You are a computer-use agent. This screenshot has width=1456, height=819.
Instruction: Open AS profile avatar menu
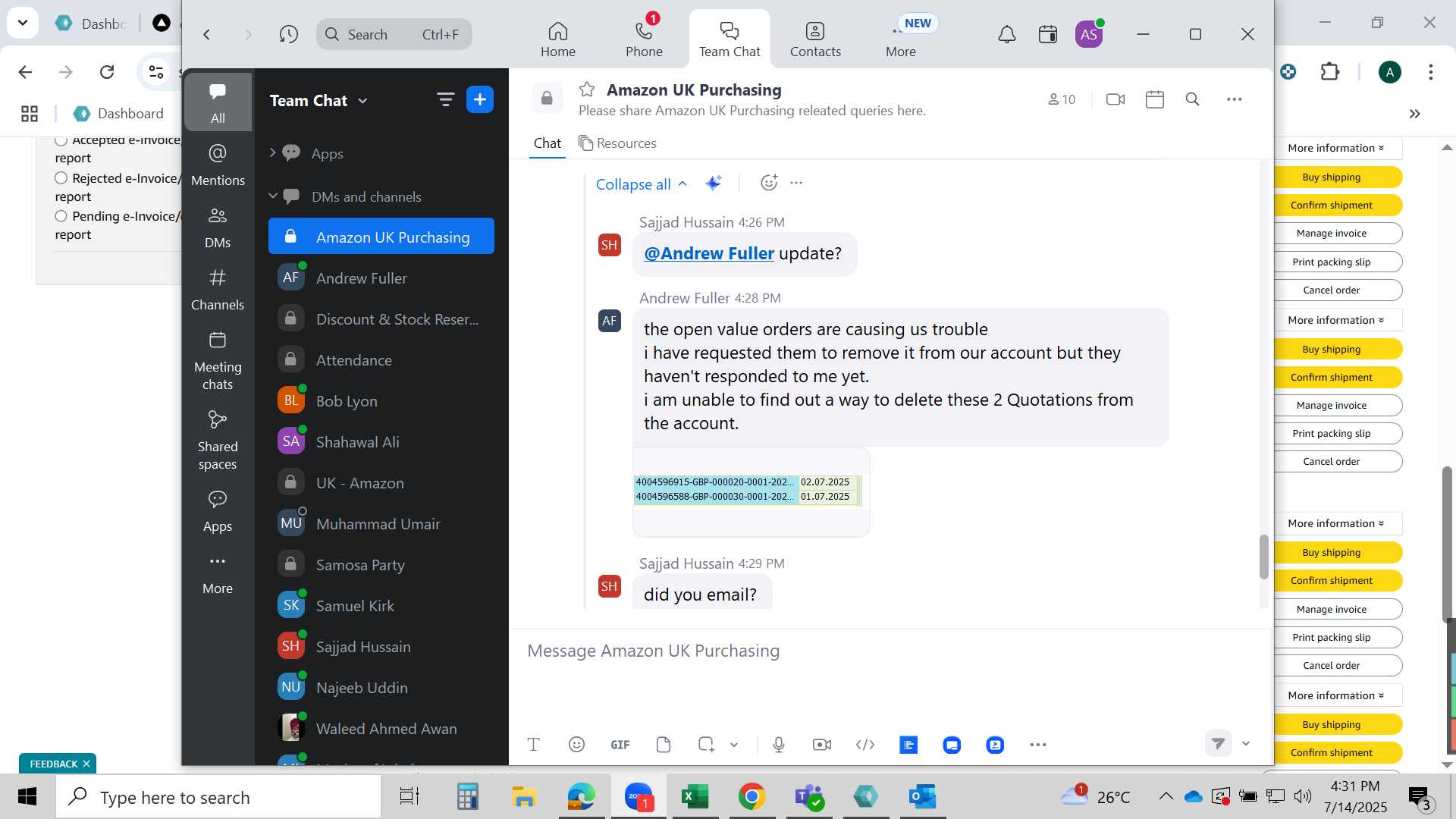click(1089, 34)
